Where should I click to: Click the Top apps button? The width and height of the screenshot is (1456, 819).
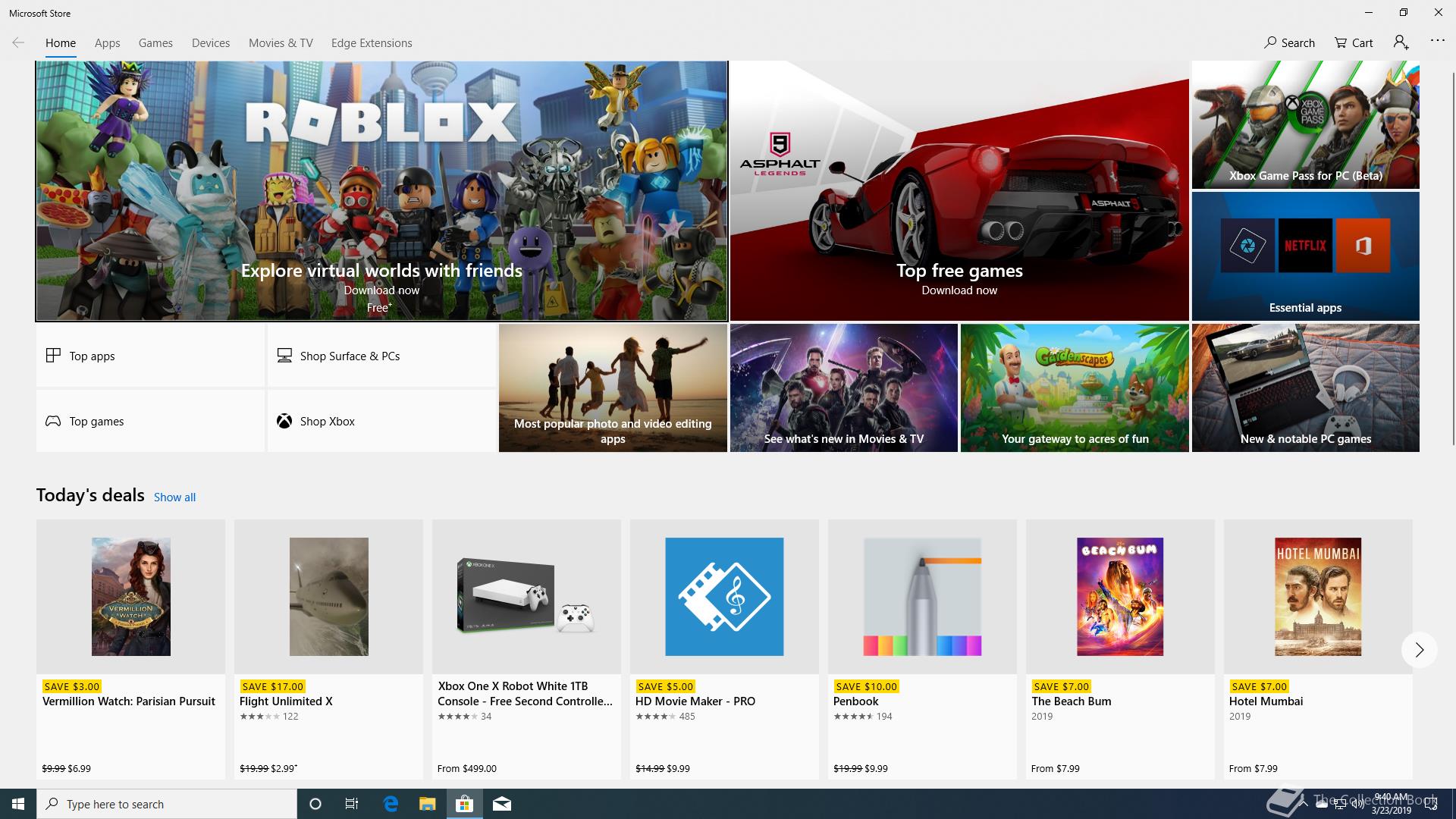point(150,356)
